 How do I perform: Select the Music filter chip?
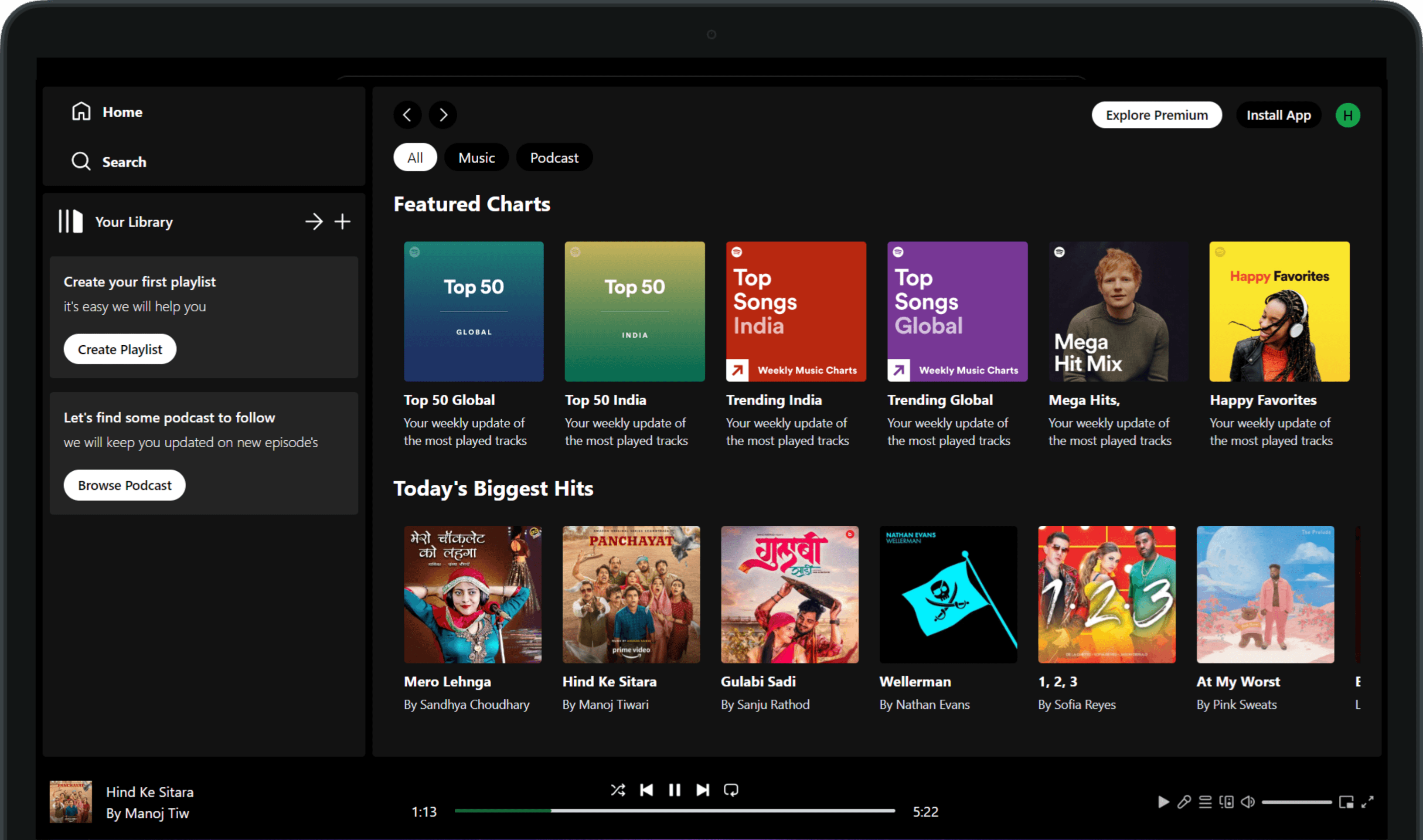[x=477, y=157]
